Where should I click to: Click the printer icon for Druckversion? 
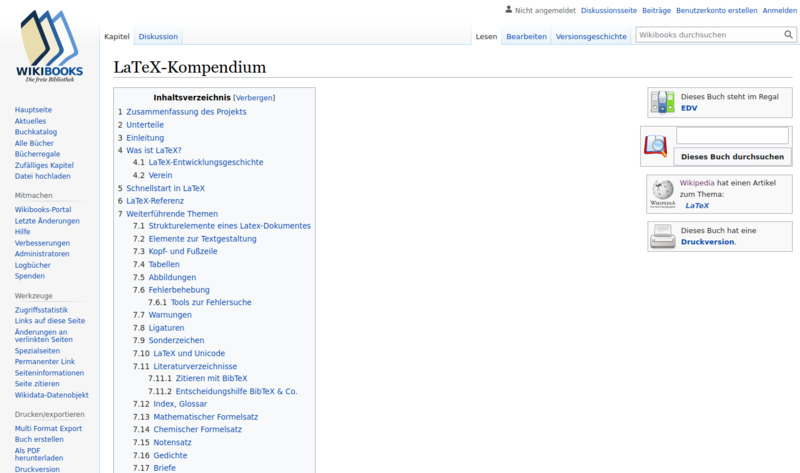click(662, 236)
